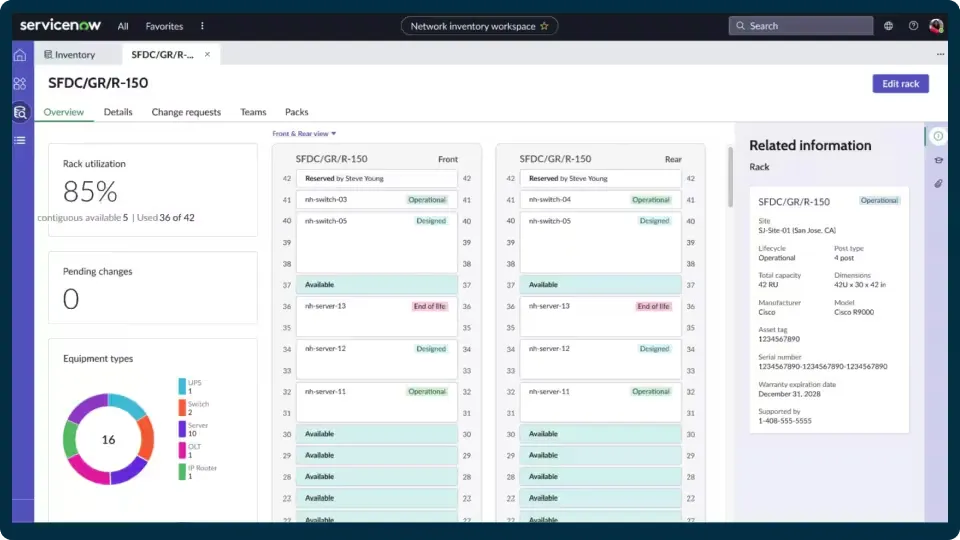
Task: Click the rack view vertical scrollbar
Action: (730, 176)
